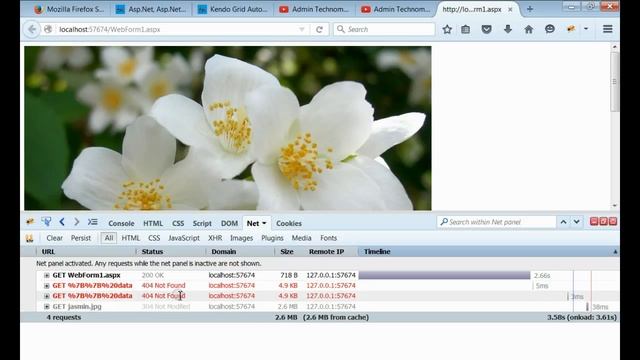Image resolution: width=640 pixels, height=360 pixels.
Task: Switch to Kendo Grid Auto... browser tab
Action: (x=233, y=9)
